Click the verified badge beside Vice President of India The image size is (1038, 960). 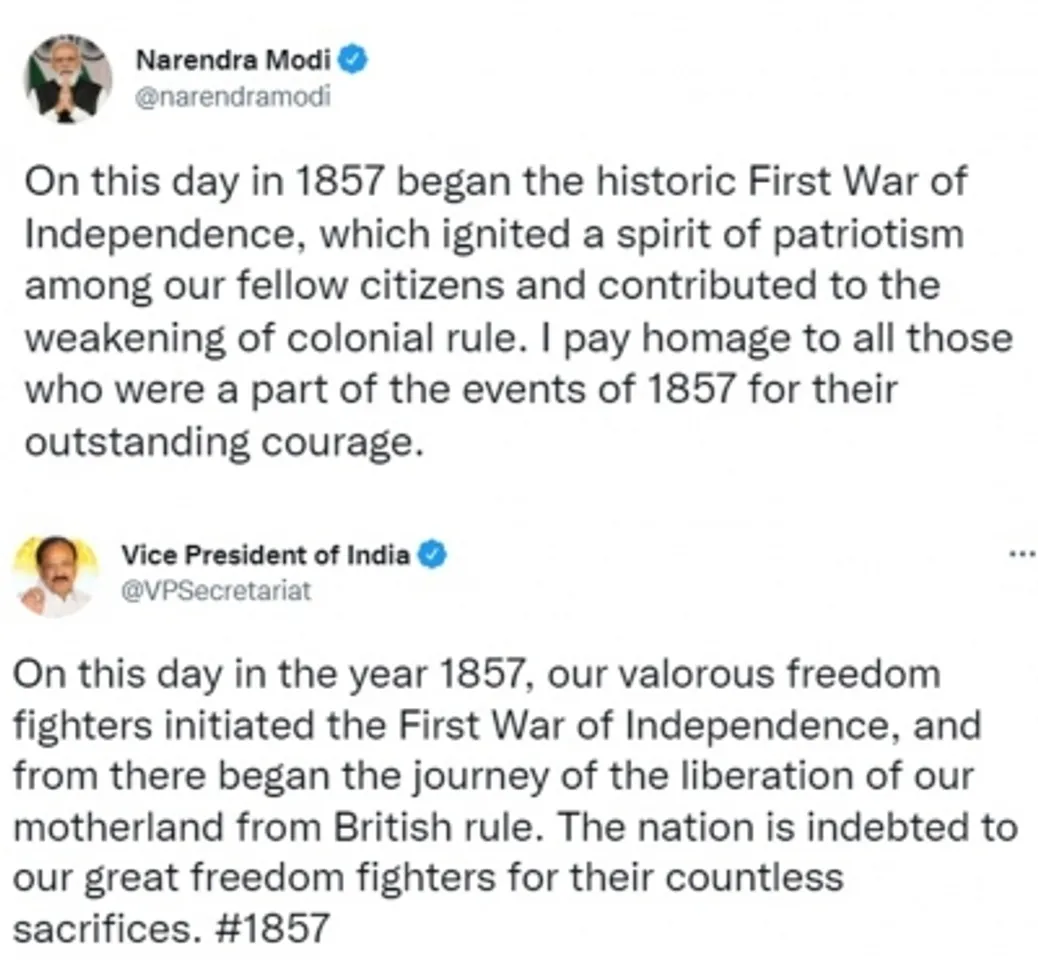click(x=432, y=555)
